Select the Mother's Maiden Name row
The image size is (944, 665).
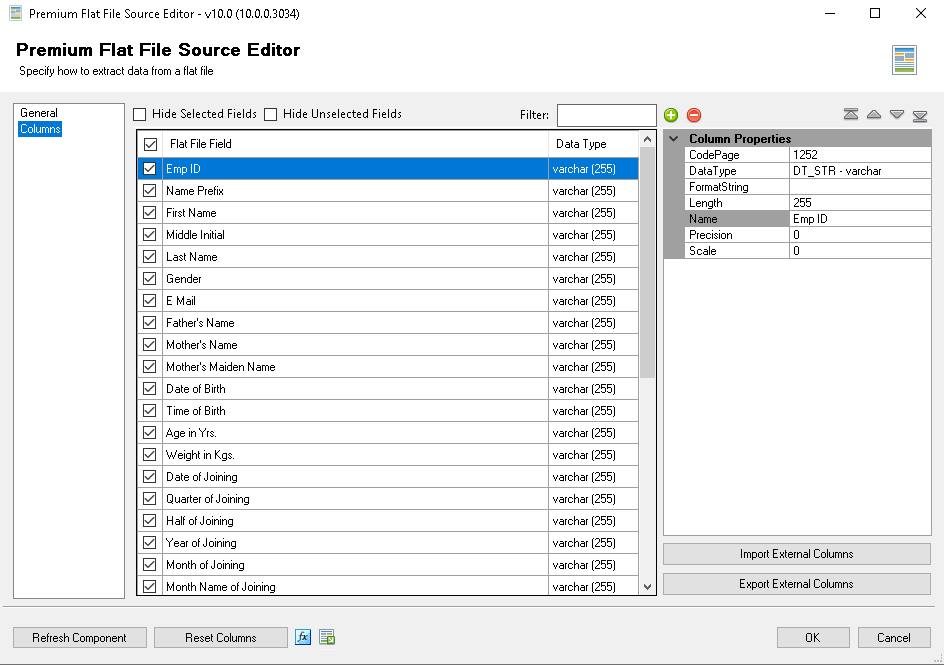(x=388, y=367)
